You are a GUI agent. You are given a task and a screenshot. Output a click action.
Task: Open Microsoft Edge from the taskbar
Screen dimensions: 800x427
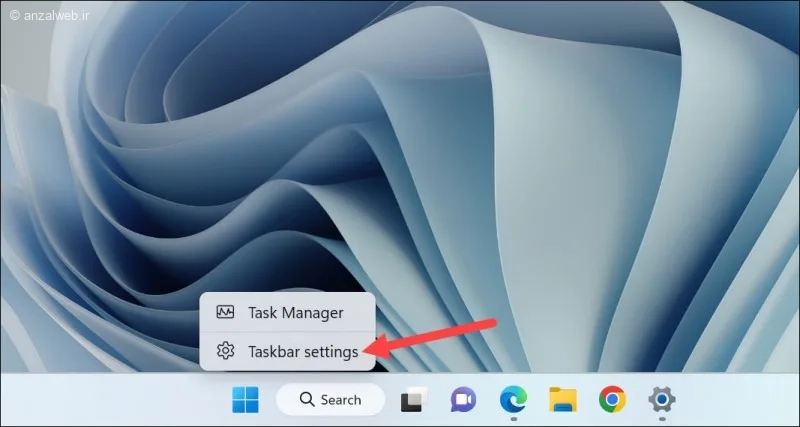coord(513,399)
